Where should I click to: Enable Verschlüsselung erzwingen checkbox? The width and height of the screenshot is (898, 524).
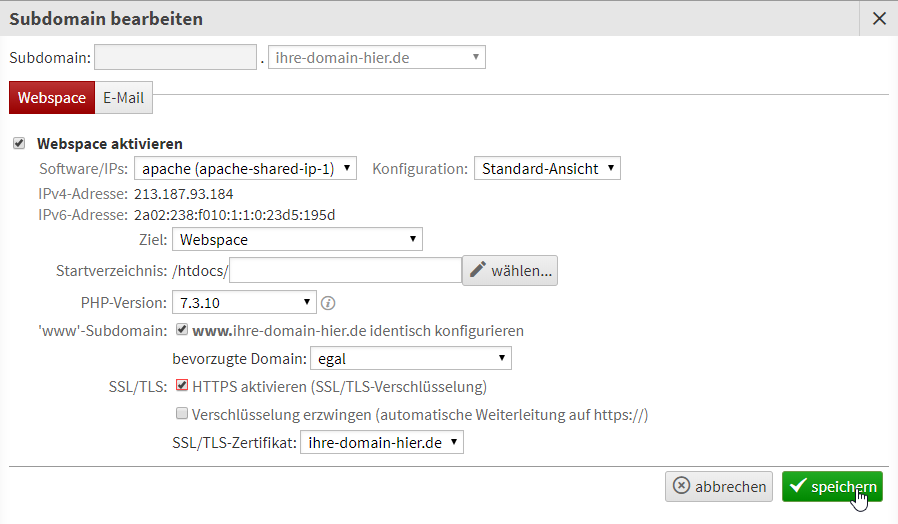(181, 413)
